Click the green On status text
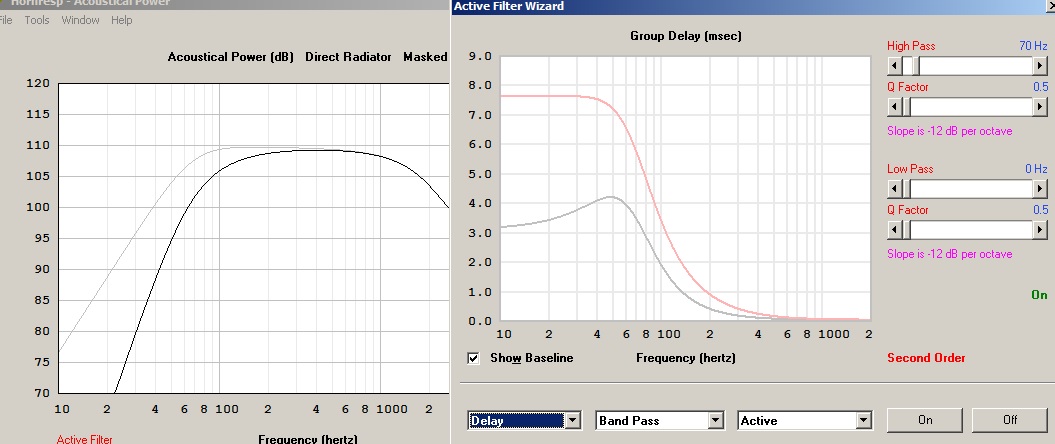Viewport: 1055px width, 444px height. tap(1039, 295)
